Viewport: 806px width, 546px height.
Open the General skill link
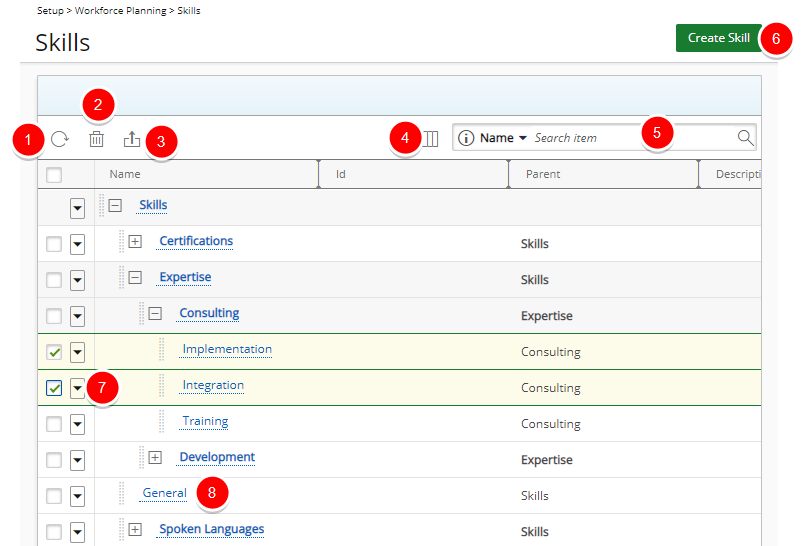coord(164,493)
